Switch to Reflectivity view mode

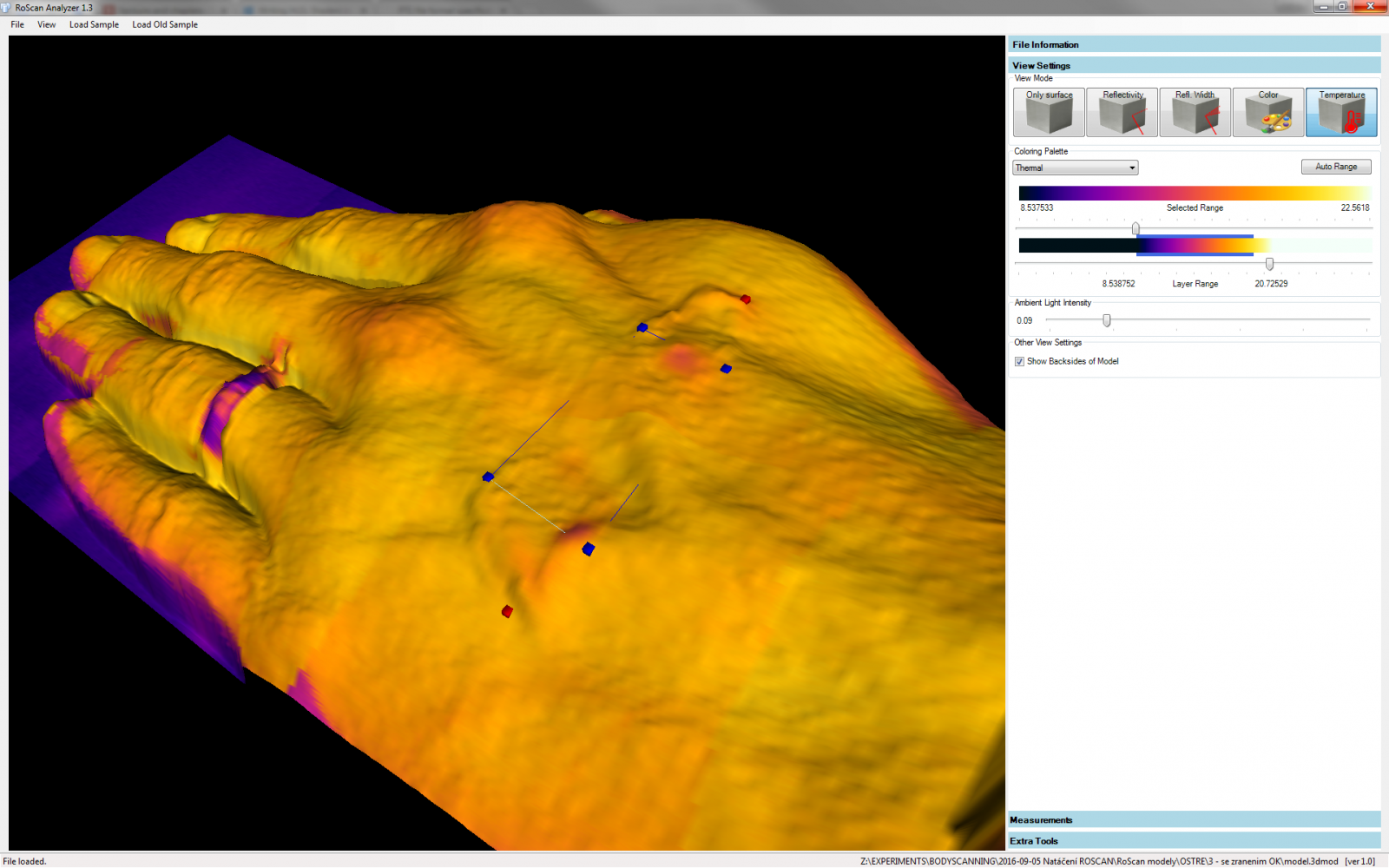click(1122, 112)
